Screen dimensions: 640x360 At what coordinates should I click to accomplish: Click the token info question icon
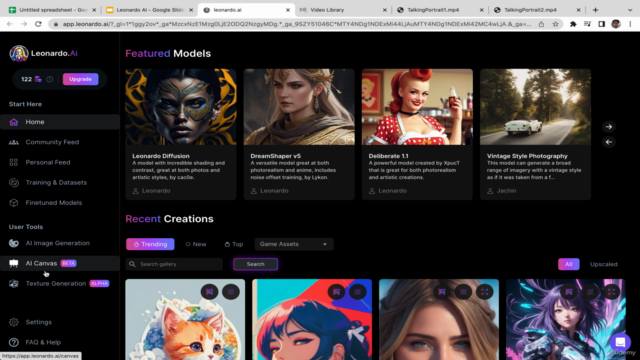coord(50,79)
